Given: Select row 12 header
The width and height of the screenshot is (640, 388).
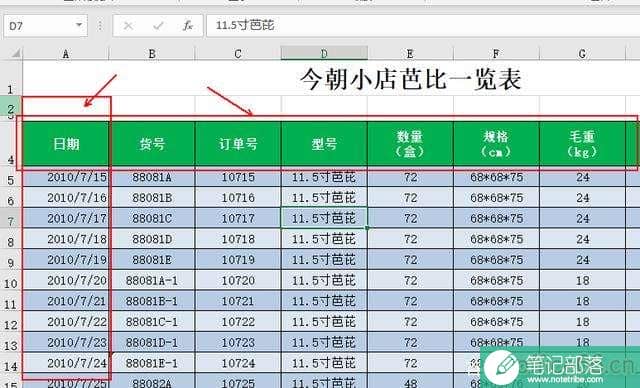Looking at the screenshot, I should [x=11, y=322].
